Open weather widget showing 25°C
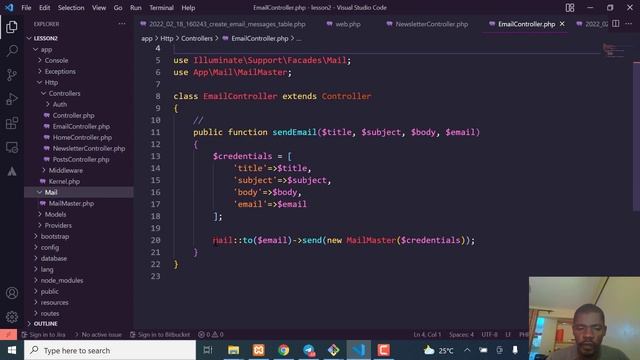Viewport: 640px width, 360px height. pos(439,350)
